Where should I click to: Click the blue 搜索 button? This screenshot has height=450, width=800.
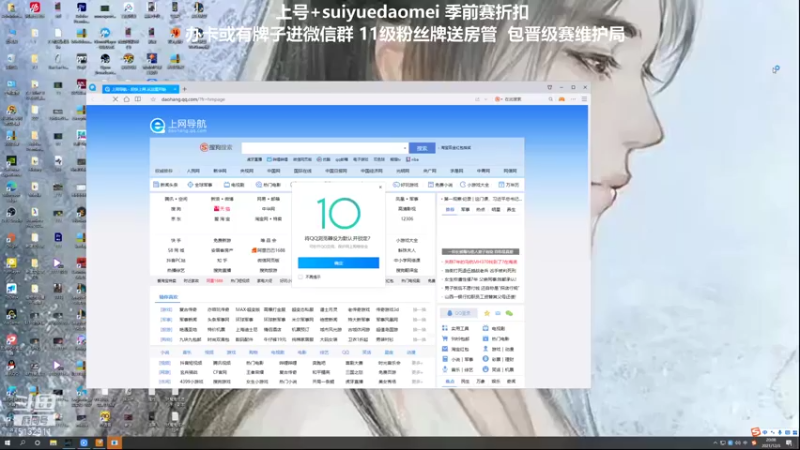[x=422, y=148]
